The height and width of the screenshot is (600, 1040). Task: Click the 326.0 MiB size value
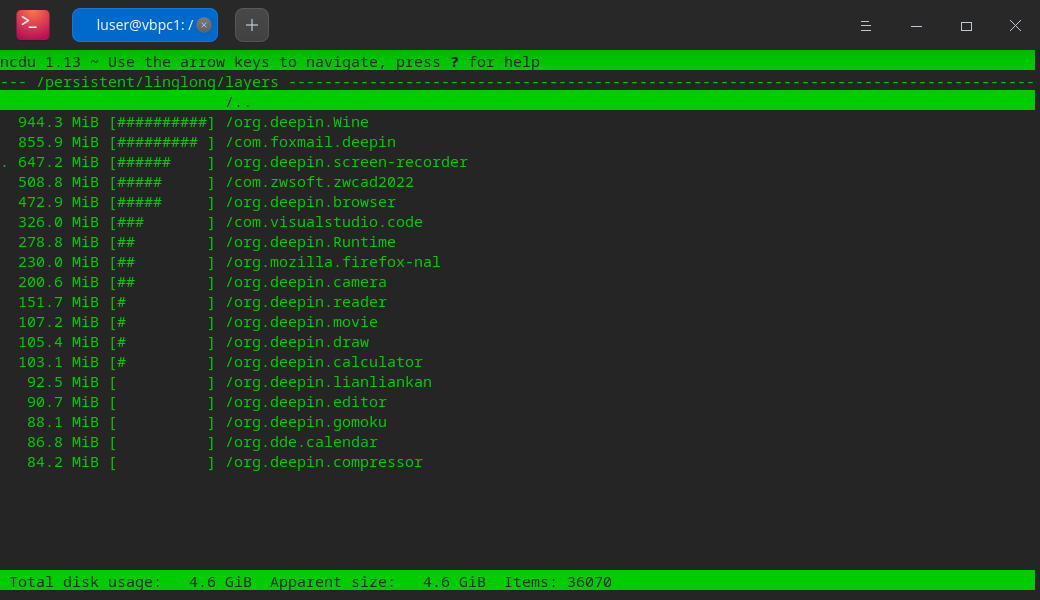tap(58, 222)
